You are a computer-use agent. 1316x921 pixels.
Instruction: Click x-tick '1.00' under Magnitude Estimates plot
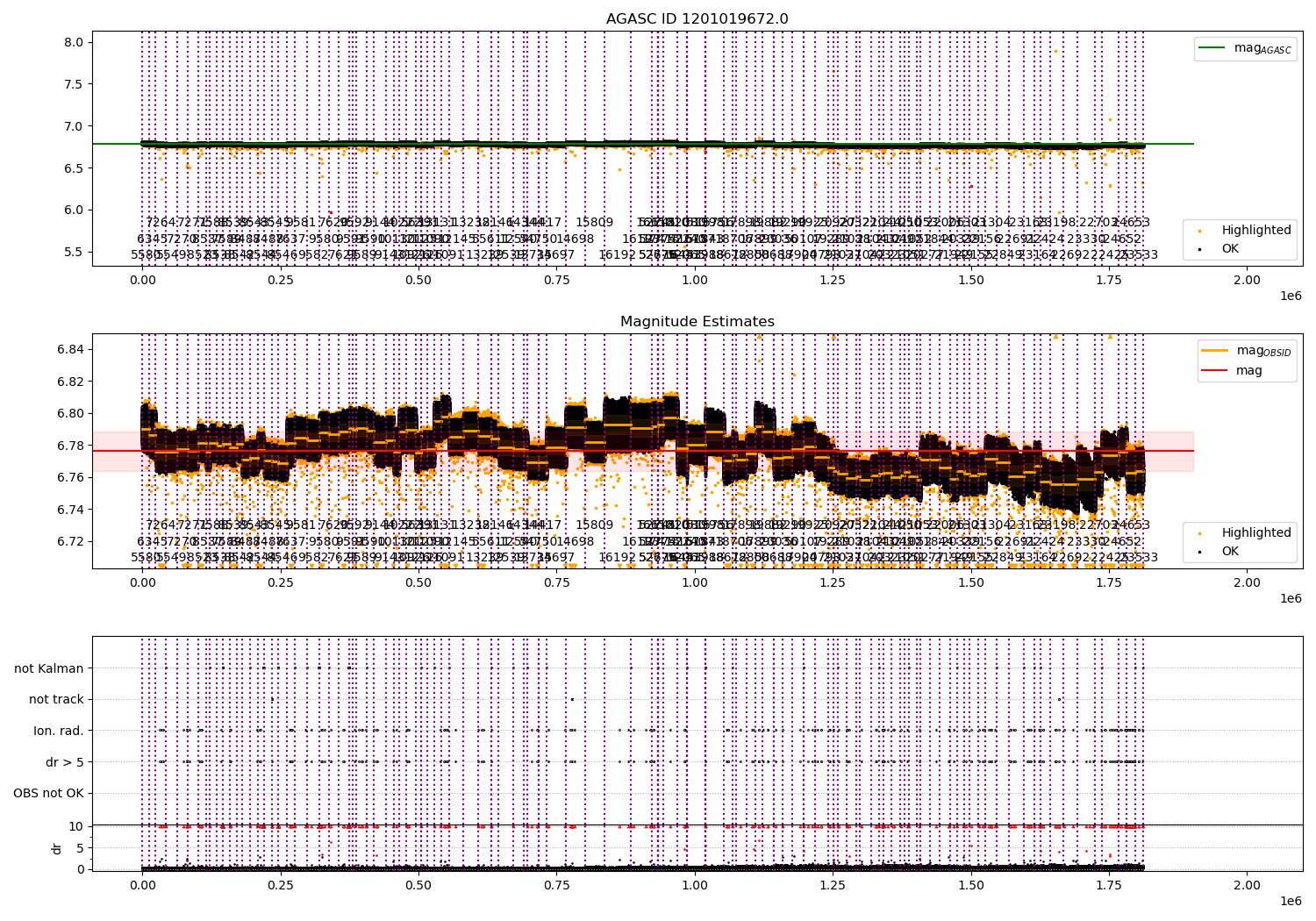point(695,582)
